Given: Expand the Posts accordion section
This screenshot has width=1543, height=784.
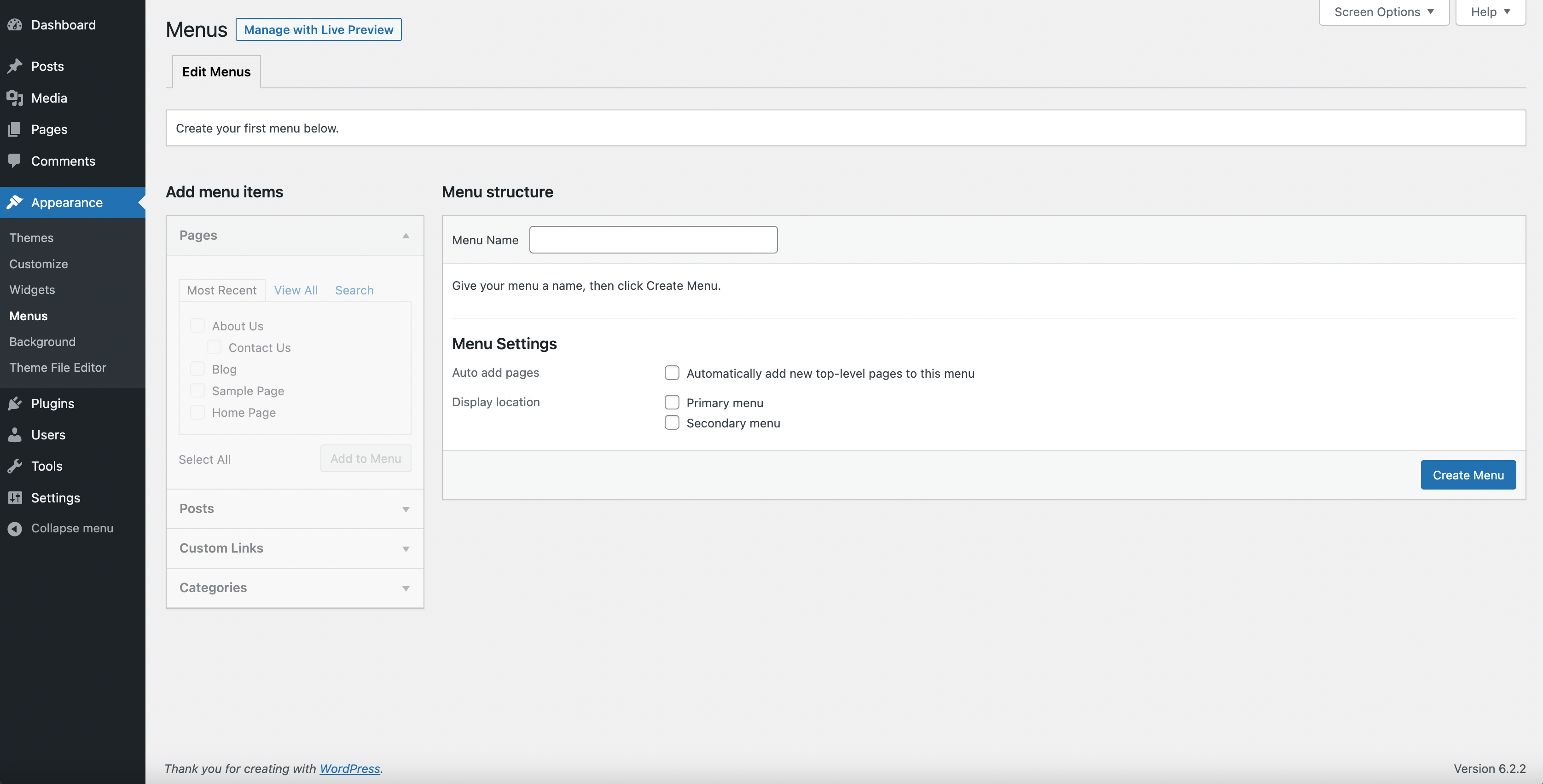Looking at the screenshot, I should (x=295, y=509).
